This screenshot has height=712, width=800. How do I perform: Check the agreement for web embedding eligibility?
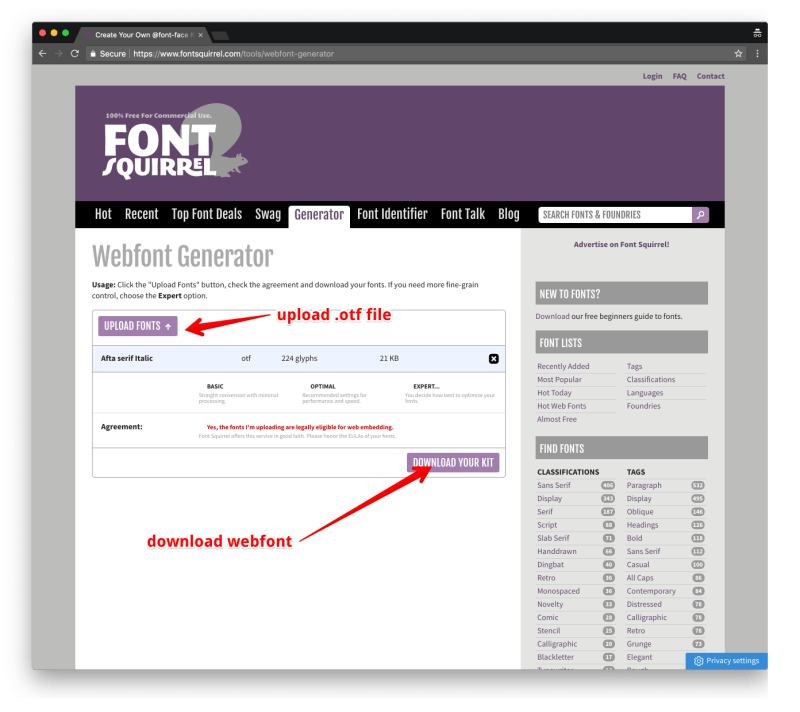[299, 427]
